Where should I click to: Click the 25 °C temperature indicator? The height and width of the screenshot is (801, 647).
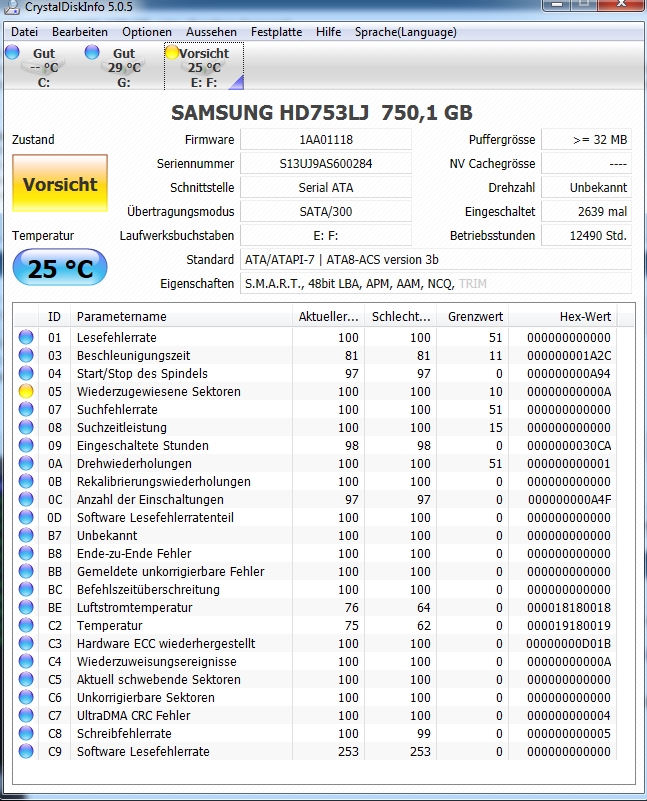[60, 267]
